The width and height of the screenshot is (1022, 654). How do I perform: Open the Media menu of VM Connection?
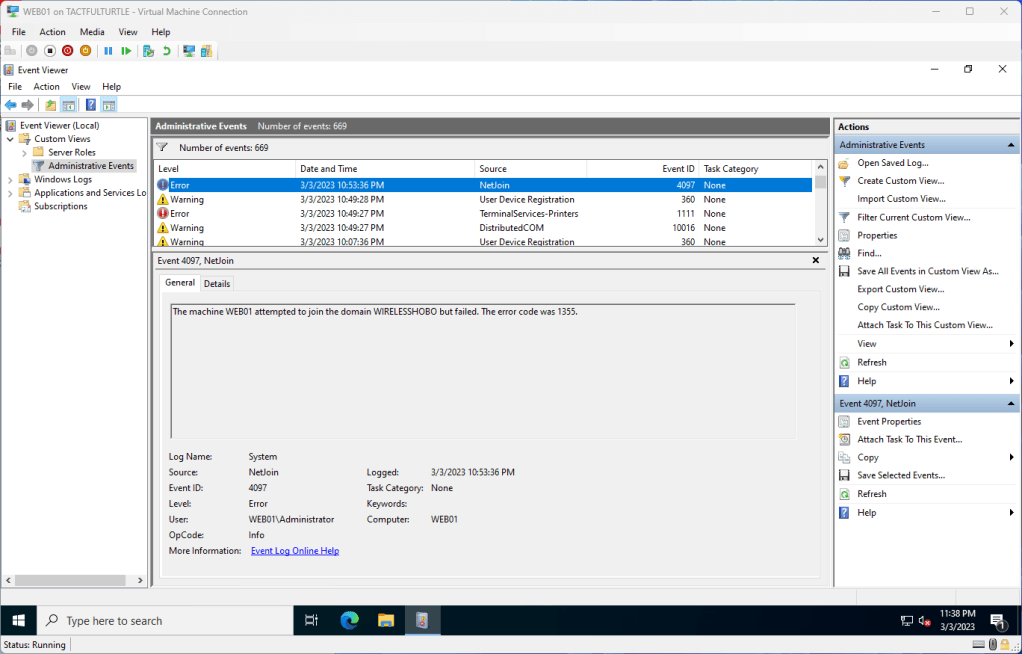coord(92,32)
